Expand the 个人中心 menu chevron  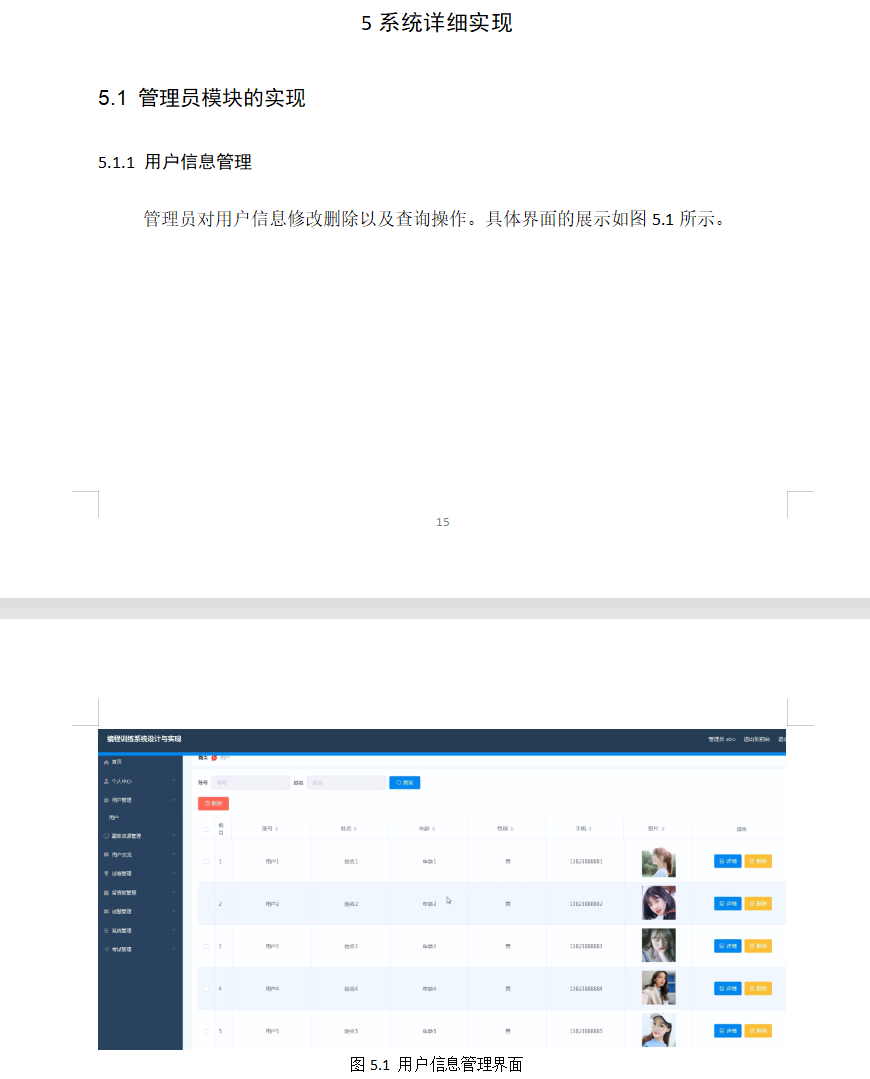pyautogui.click(x=173, y=781)
